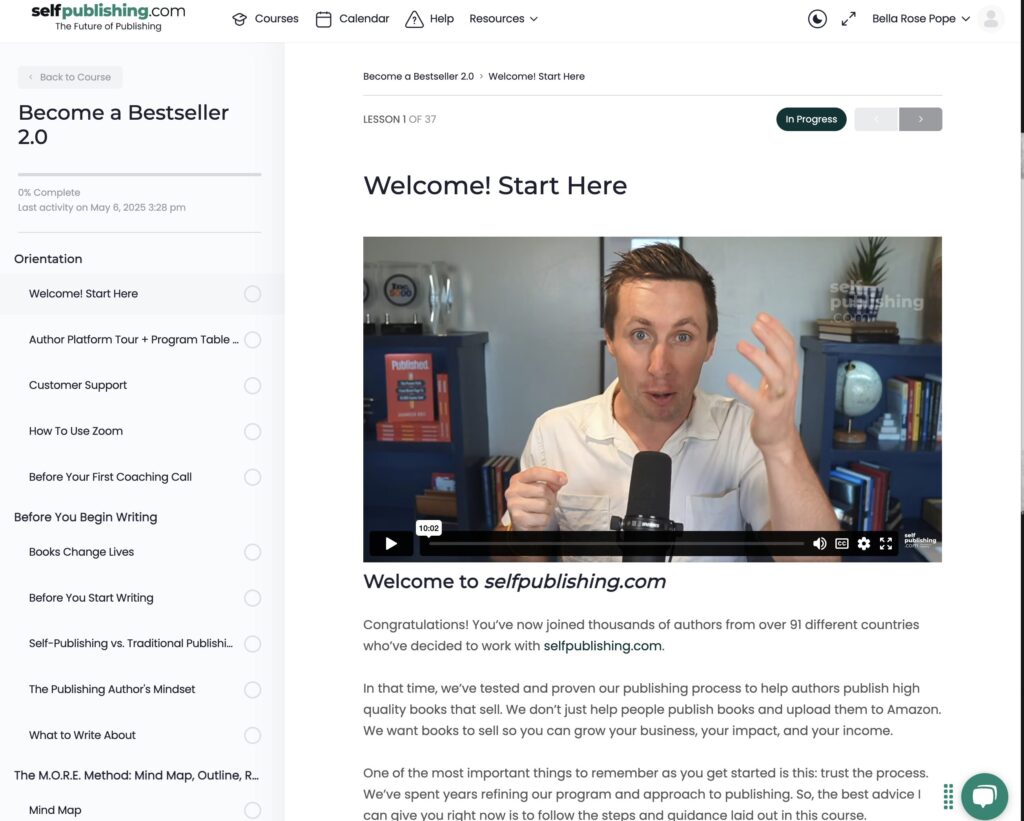The height and width of the screenshot is (821, 1024).
Task: Open Before Your First Coaching Call lesson
Action: [110, 477]
